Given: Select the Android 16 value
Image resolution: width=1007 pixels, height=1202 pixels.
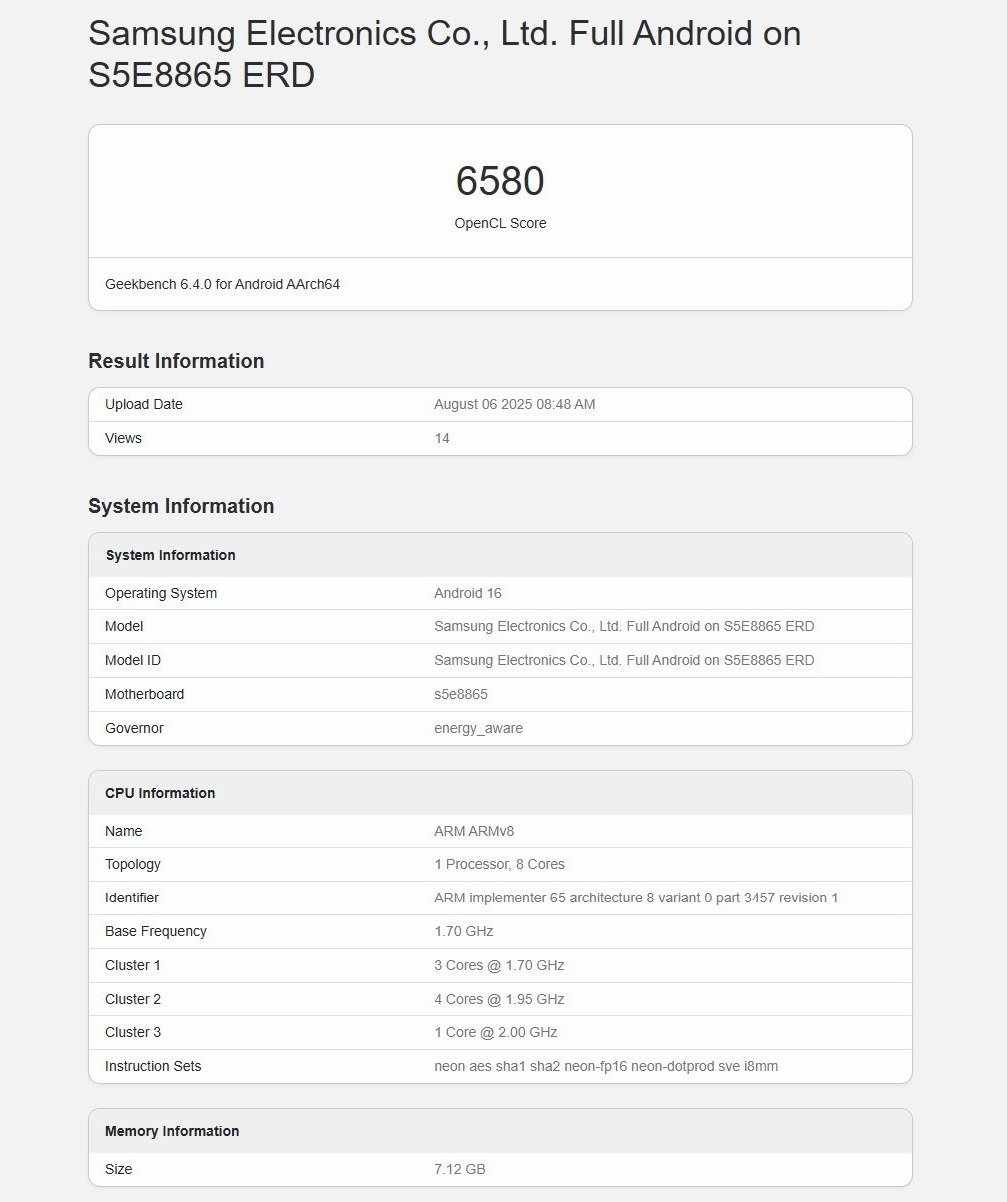Looking at the screenshot, I should click(468, 593).
